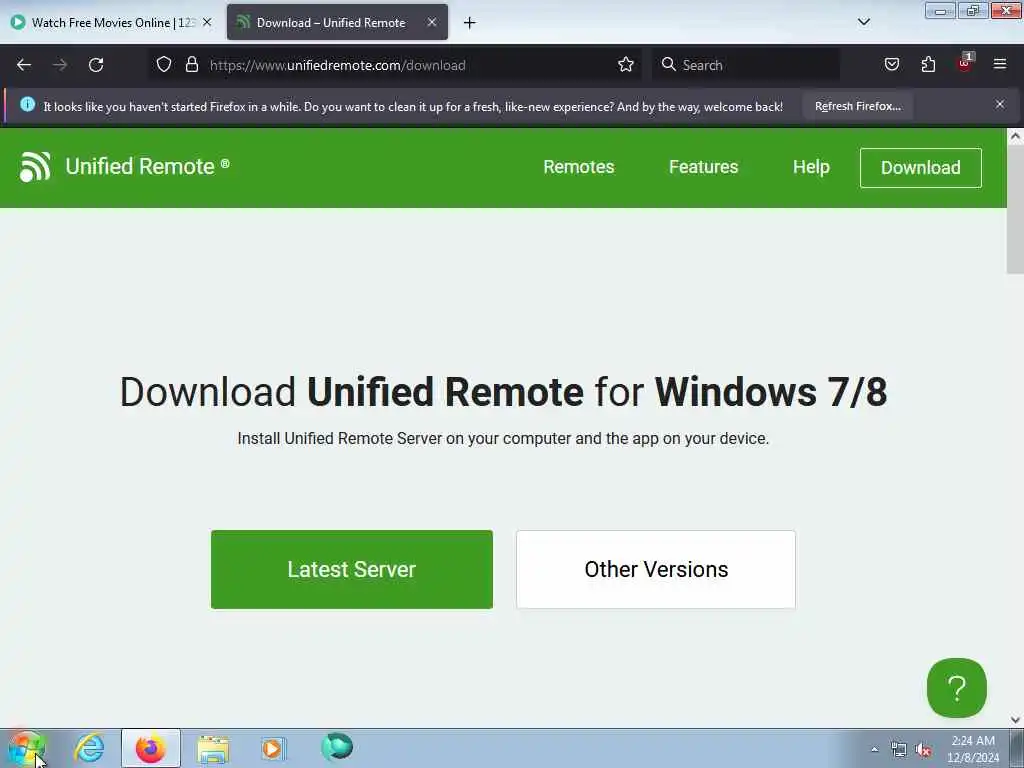Open the Firefox hamburger menu
Viewport: 1024px width, 768px height.
click(x=1000, y=64)
